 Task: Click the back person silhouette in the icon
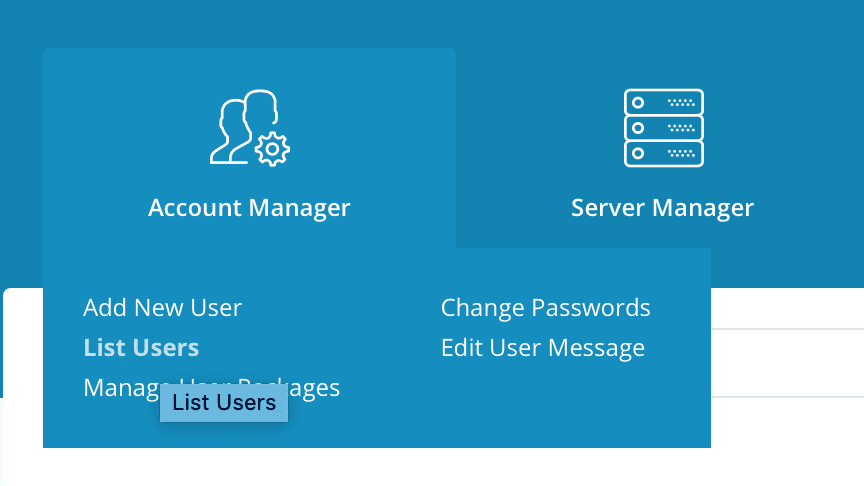(x=259, y=111)
